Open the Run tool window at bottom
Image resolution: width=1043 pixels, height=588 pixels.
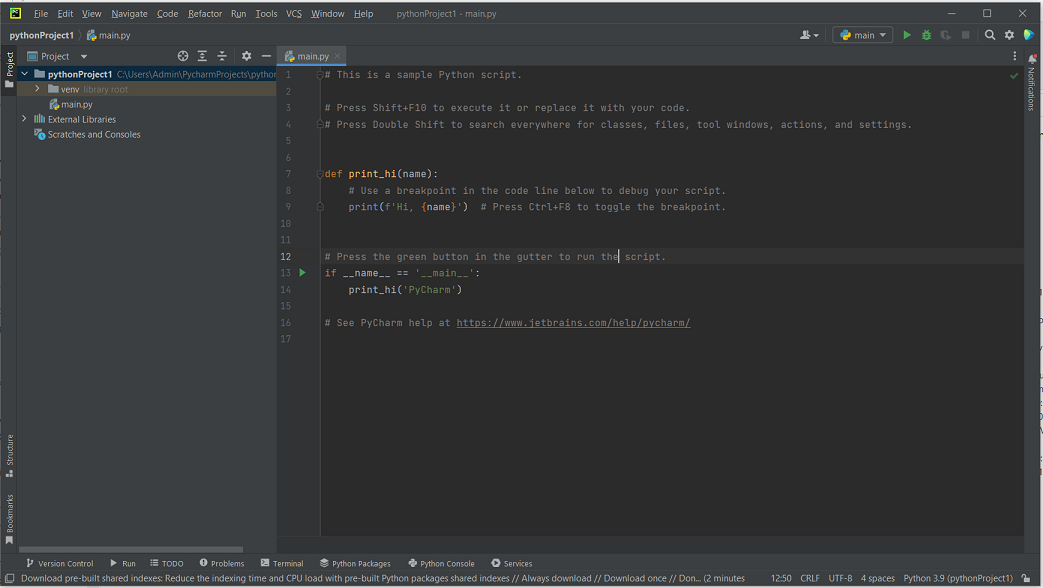(122, 563)
